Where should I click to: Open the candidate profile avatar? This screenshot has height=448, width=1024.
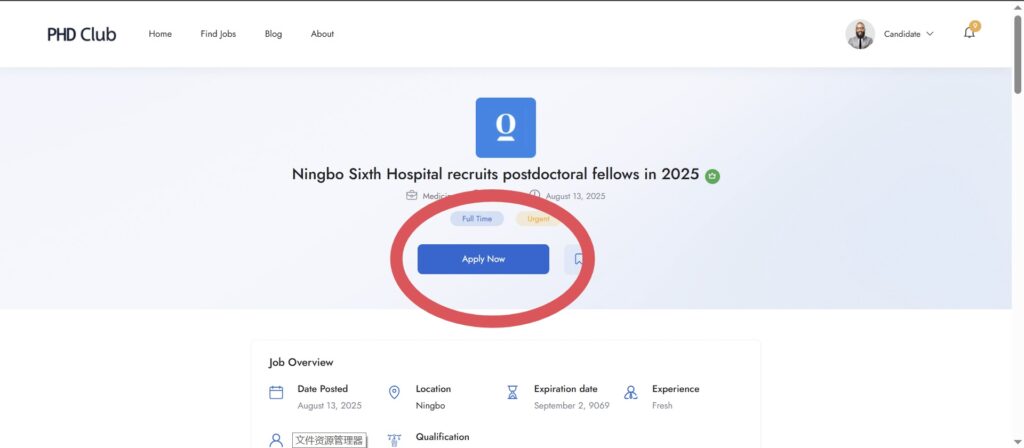point(860,34)
